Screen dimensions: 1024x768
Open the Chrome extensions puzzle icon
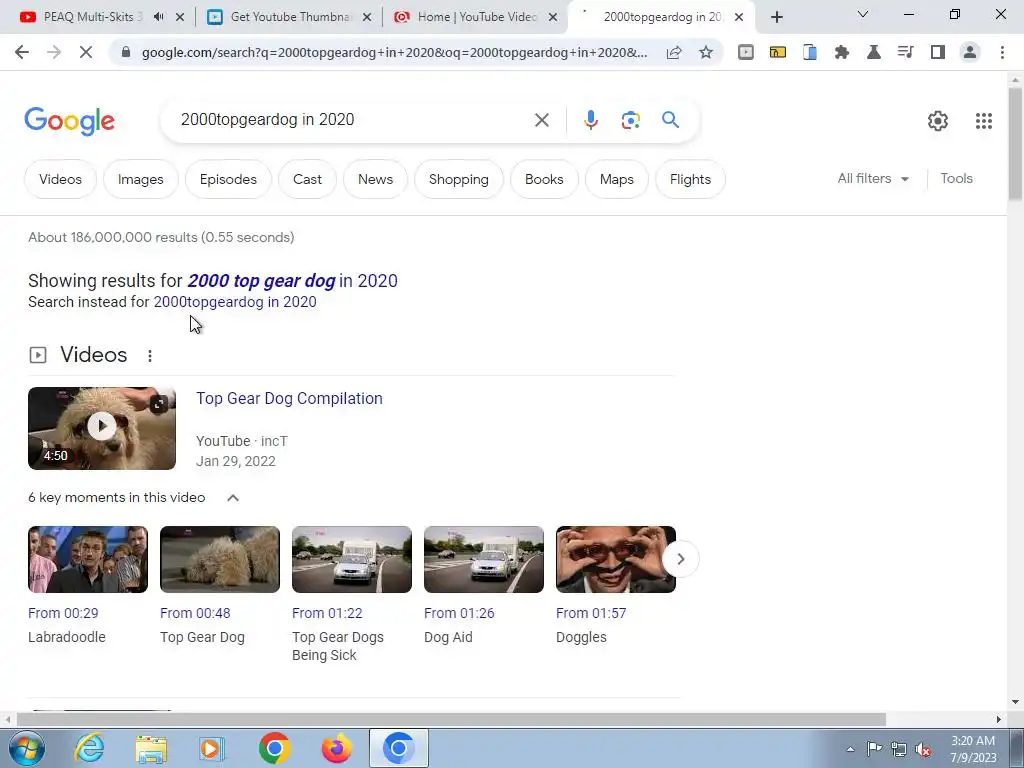tap(842, 52)
